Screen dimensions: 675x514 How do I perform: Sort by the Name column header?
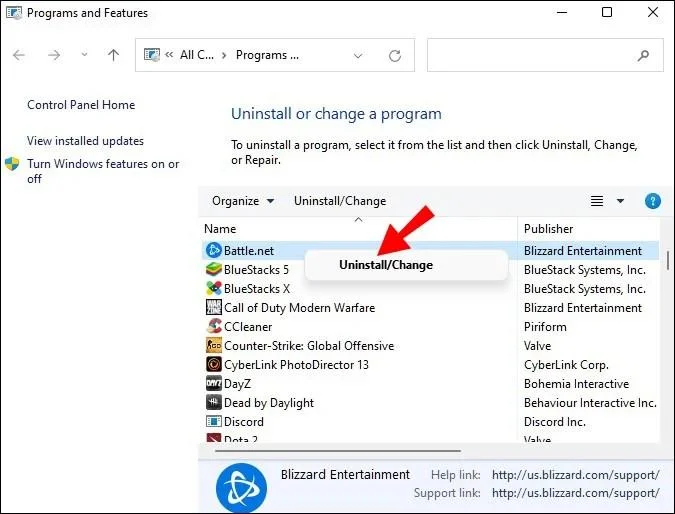[220, 229]
